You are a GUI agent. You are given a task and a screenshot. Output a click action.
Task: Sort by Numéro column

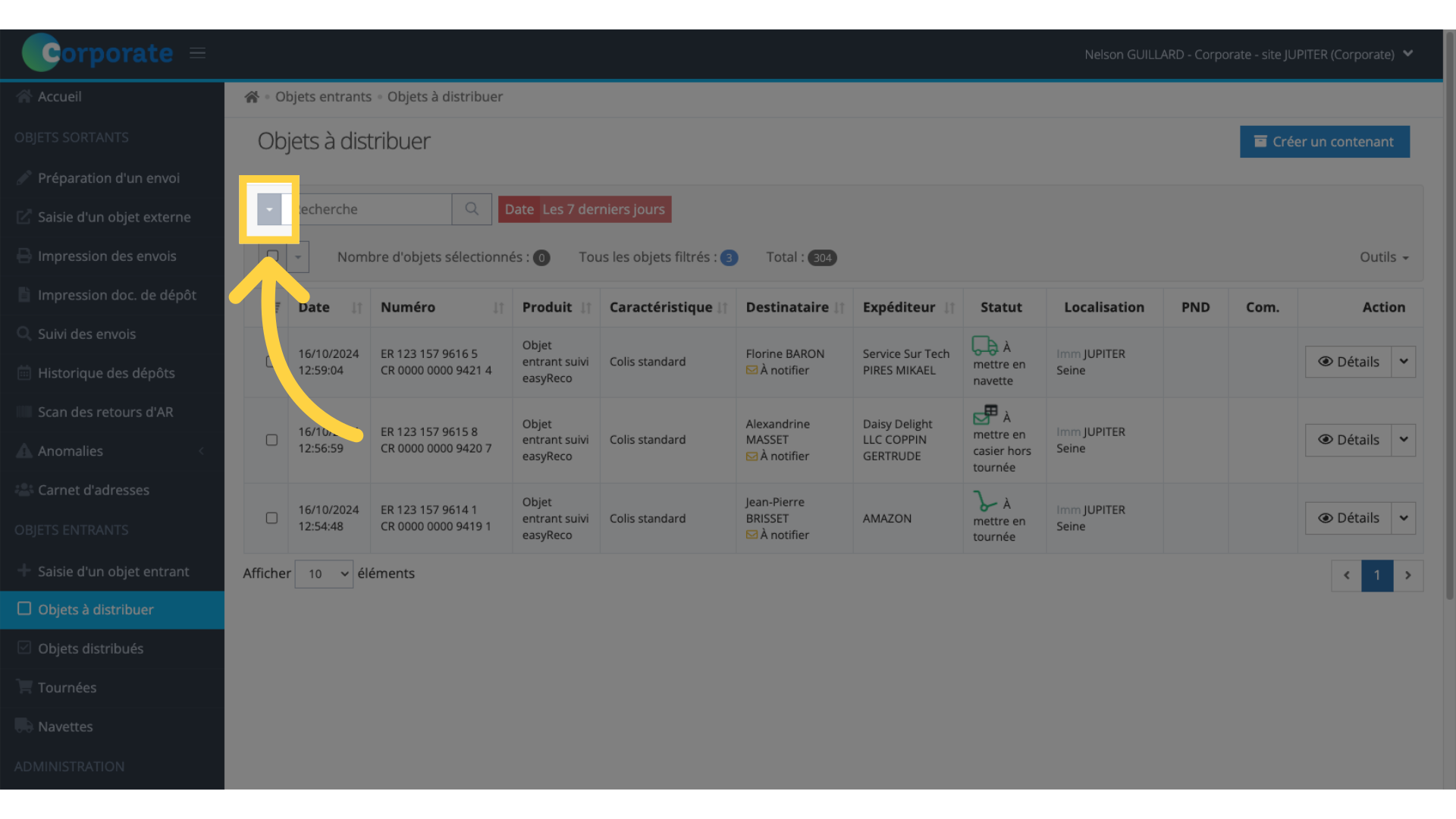point(441,307)
